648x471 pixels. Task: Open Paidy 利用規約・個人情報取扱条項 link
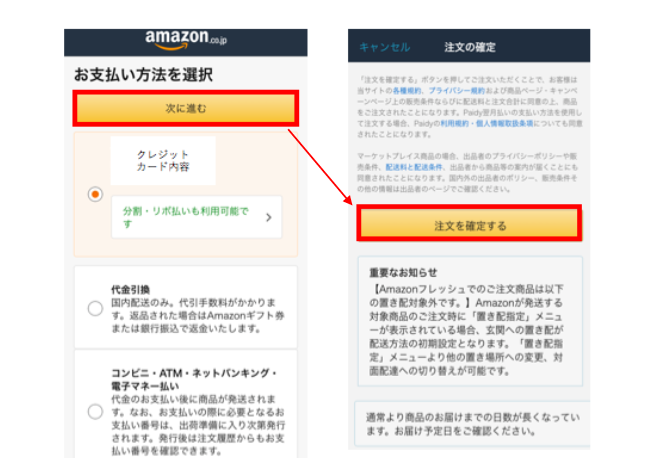[x=487, y=123]
